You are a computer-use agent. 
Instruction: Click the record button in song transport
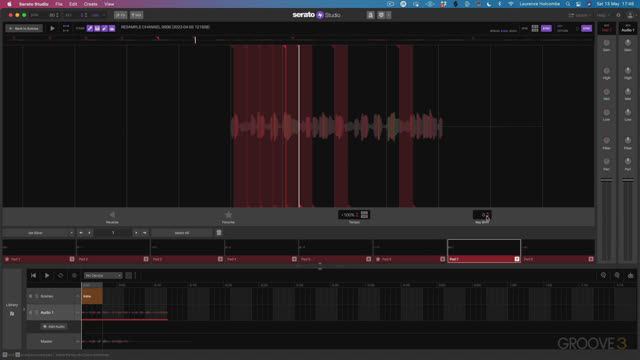click(x=74, y=276)
